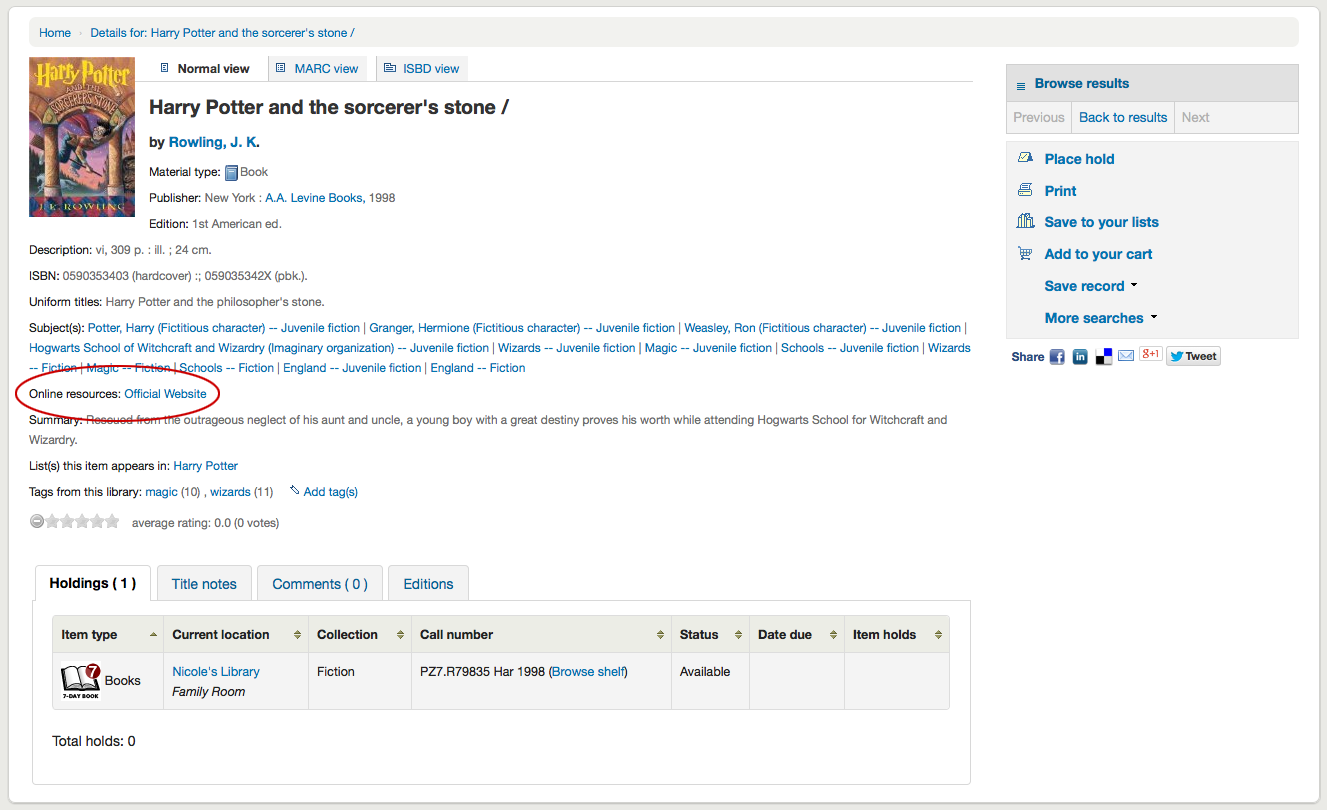
Task: Click the Print printer icon
Action: pos(1025,191)
